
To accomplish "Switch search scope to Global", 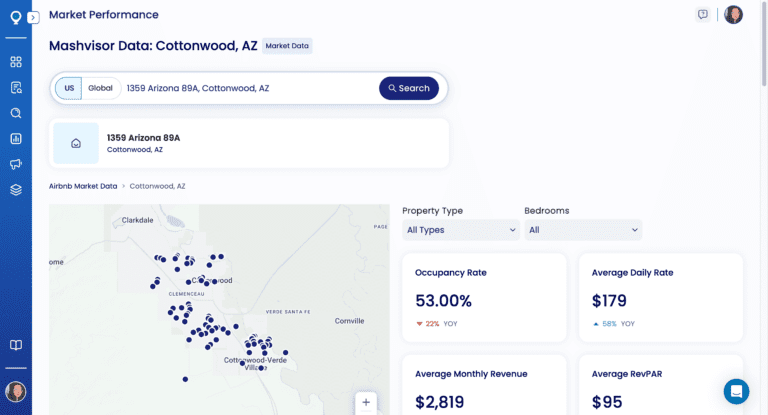I will [100, 88].
